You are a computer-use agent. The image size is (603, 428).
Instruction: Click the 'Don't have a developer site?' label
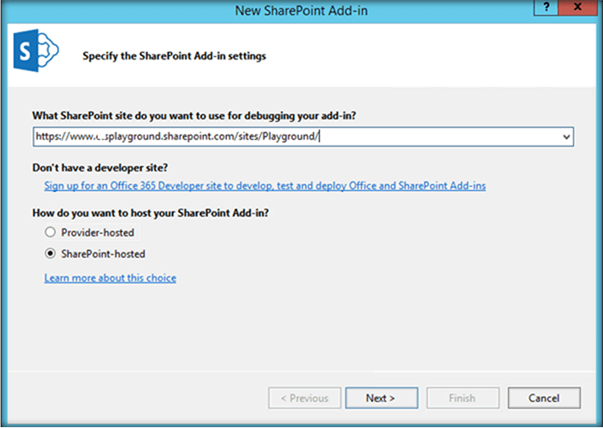pyautogui.click(x=102, y=168)
